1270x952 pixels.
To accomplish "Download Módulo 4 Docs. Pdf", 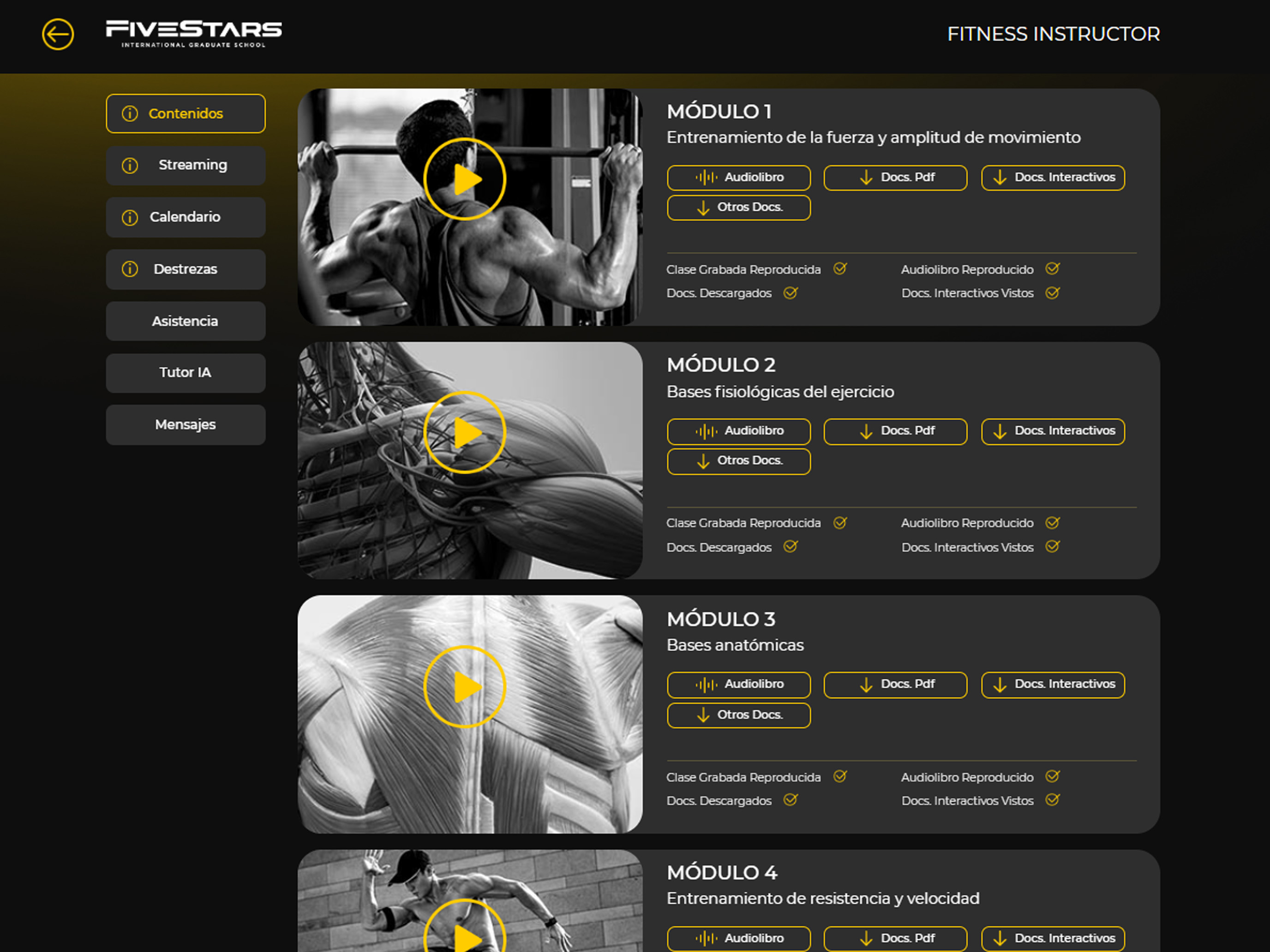I will coord(896,939).
